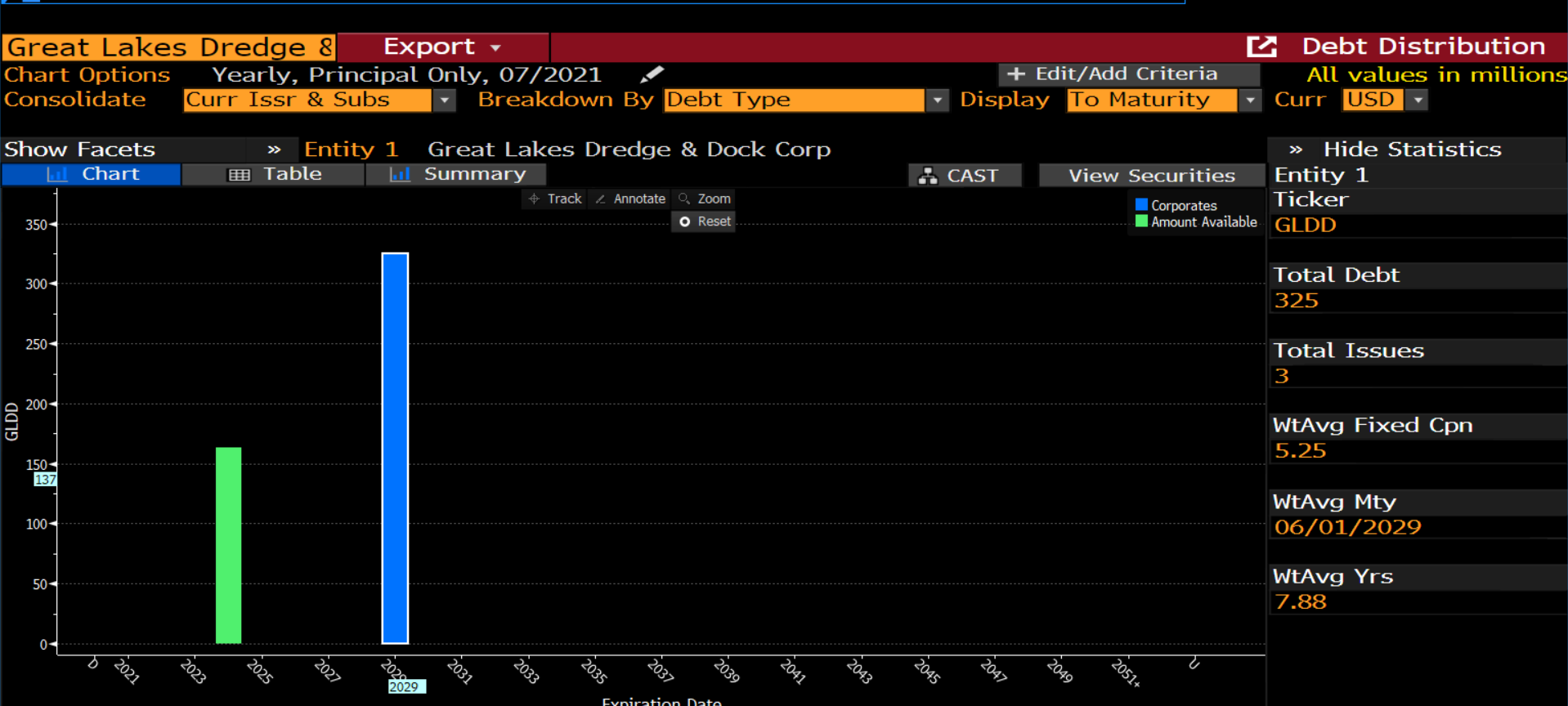The width and height of the screenshot is (1568, 706).
Task: Open the Export dropdown menu
Action: click(442, 47)
